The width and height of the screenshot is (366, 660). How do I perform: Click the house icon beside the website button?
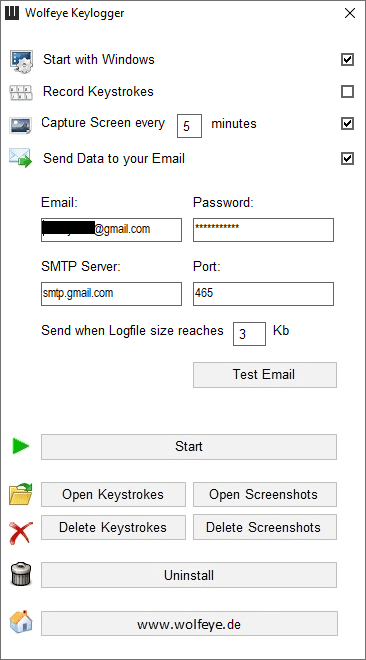pos(21,621)
